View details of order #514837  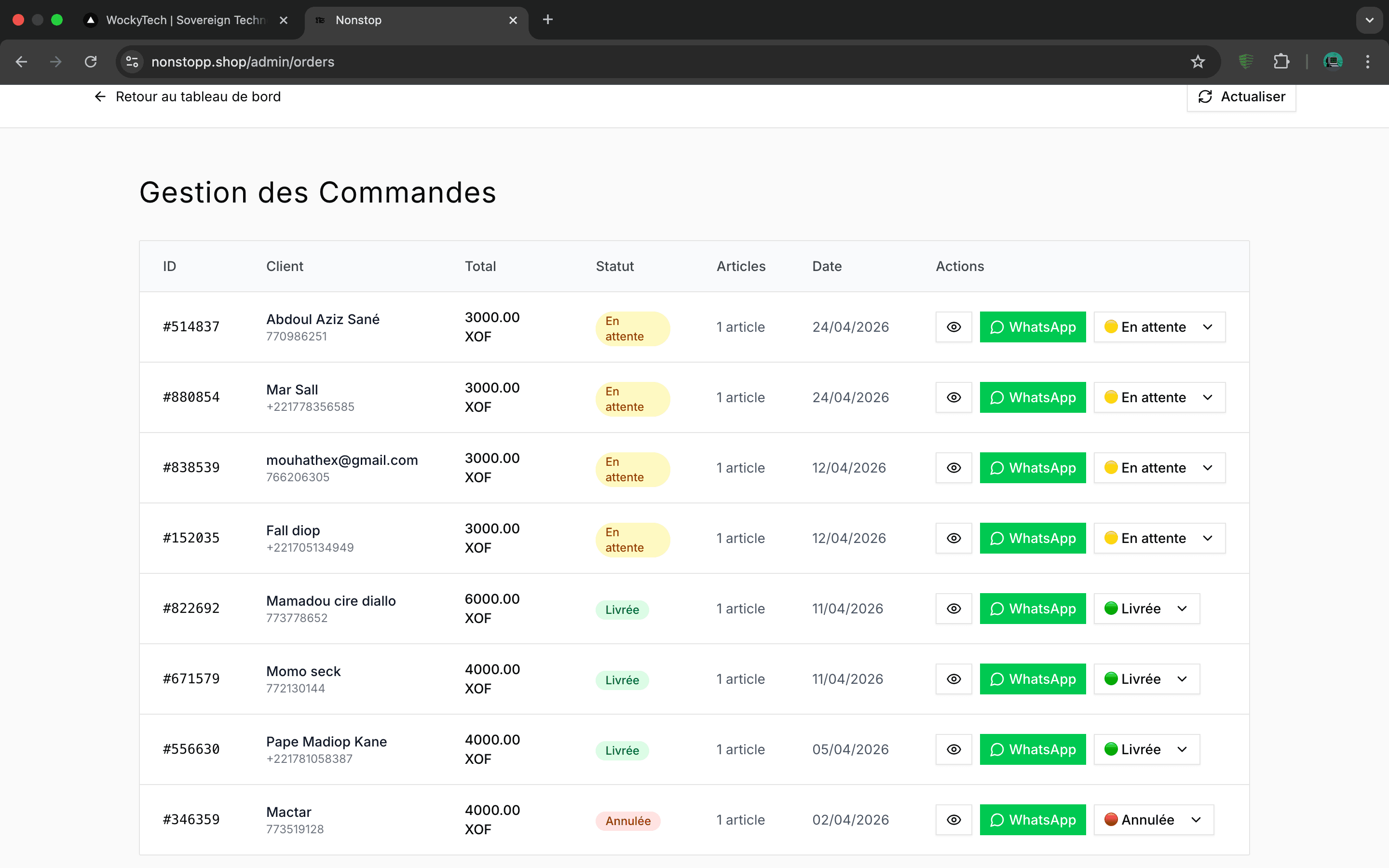(953, 326)
